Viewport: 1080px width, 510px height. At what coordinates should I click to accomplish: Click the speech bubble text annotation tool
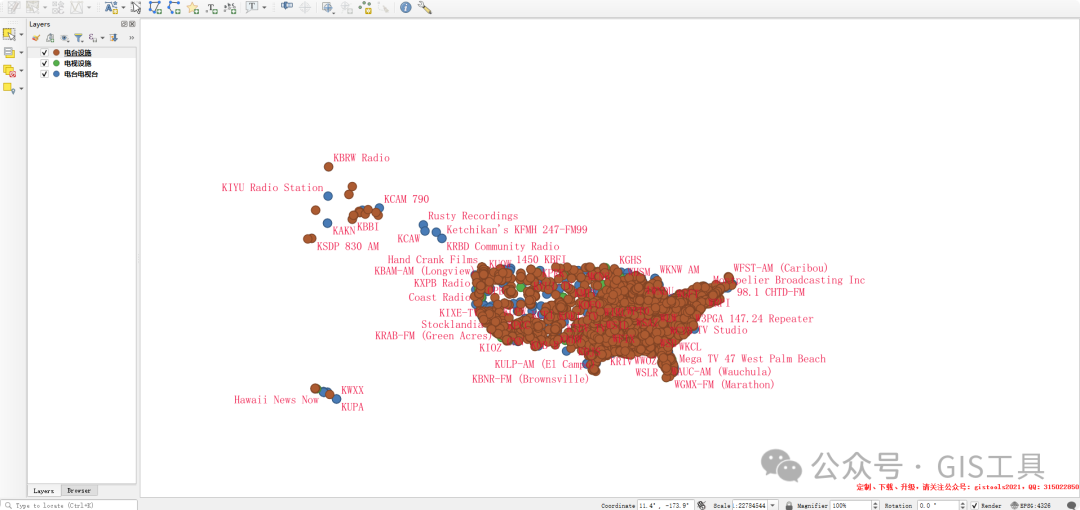point(252,8)
